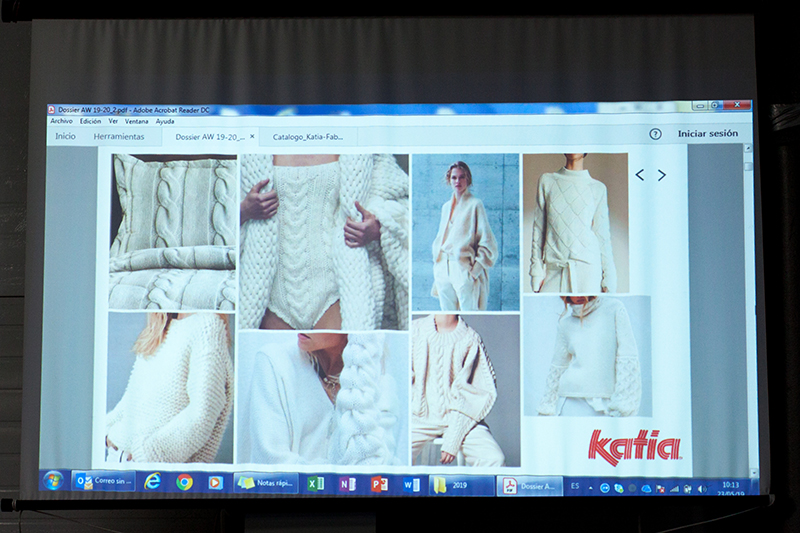
Task: Click the cloud sync tray icon
Action: point(646,489)
